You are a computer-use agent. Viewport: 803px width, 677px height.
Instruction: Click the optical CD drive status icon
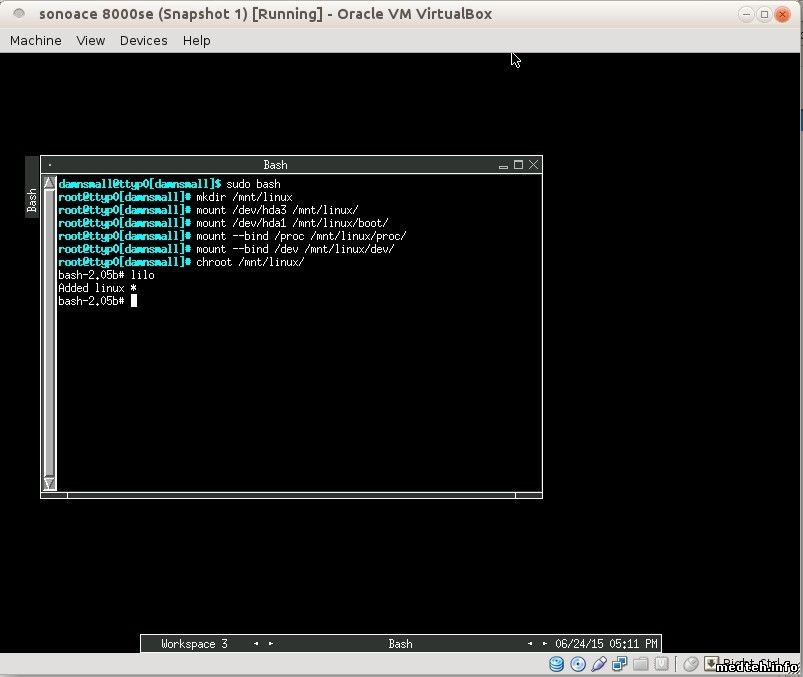click(x=578, y=664)
